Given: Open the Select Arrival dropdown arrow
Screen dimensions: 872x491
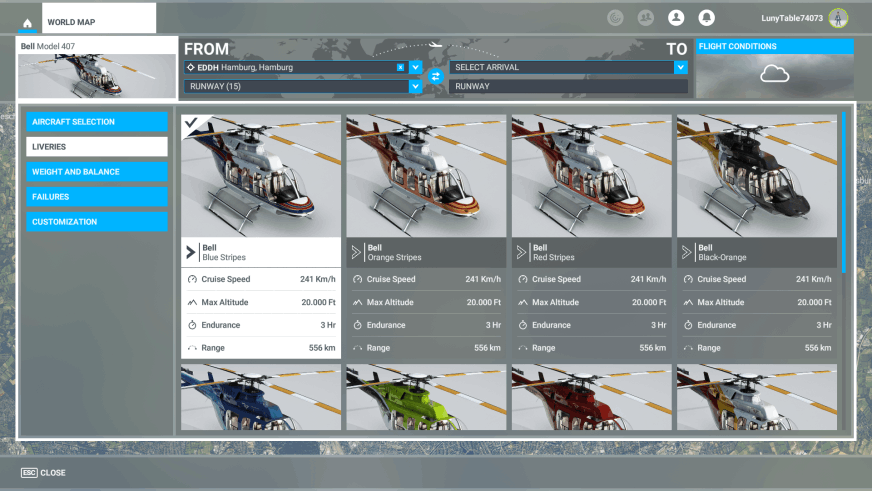Looking at the screenshot, I should coord(680,67).
